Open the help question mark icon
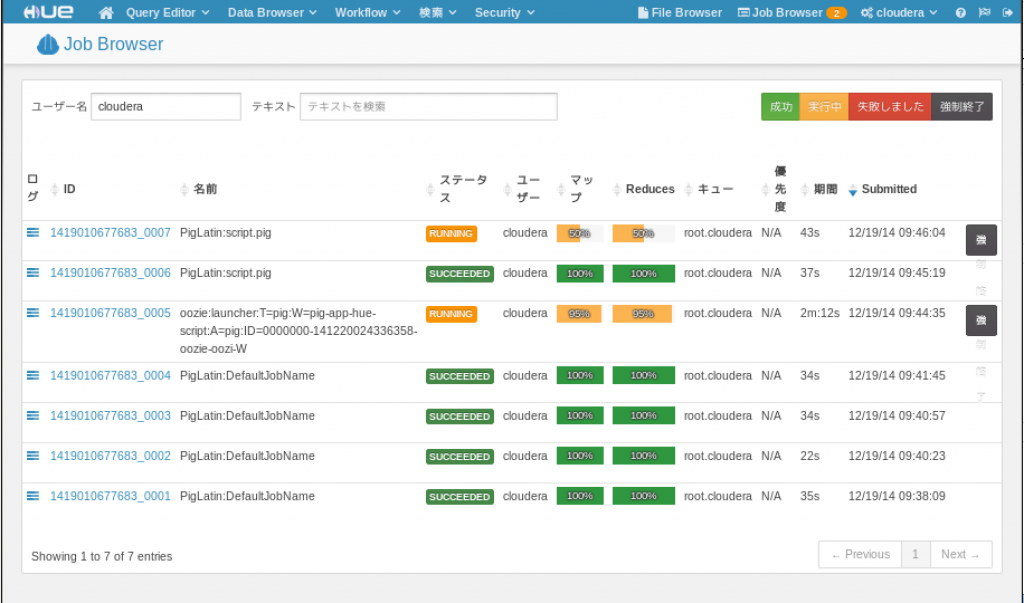The width and height of the screenshot is (1024, 603). (x=960, y=12)
